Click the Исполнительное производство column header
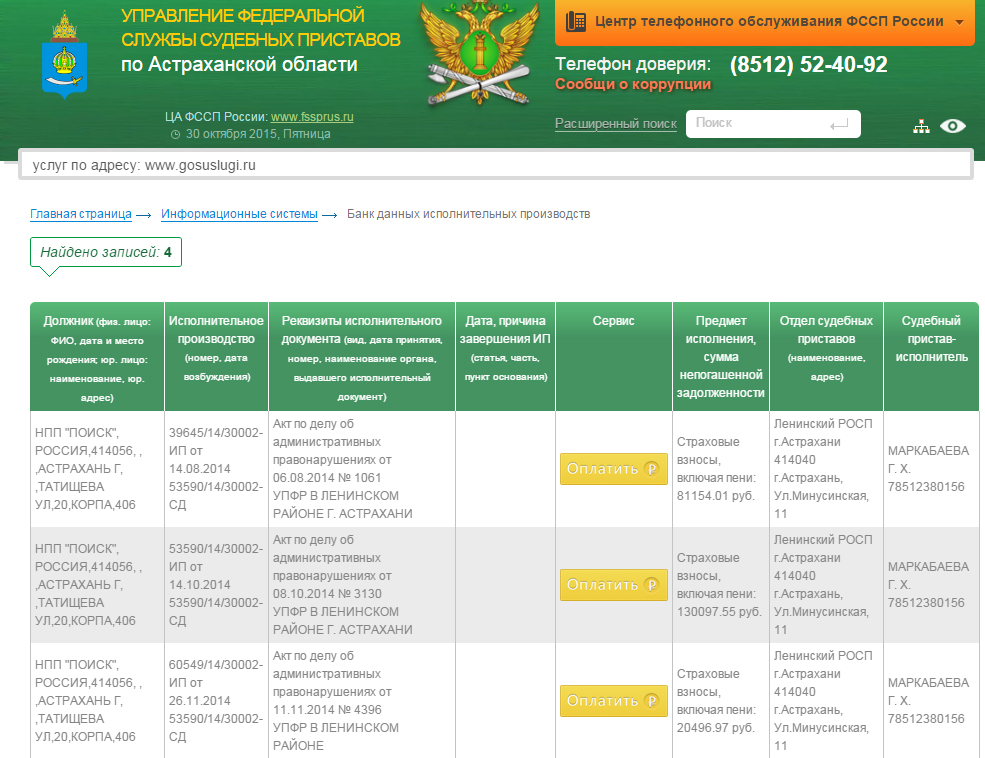 point(216,357)
